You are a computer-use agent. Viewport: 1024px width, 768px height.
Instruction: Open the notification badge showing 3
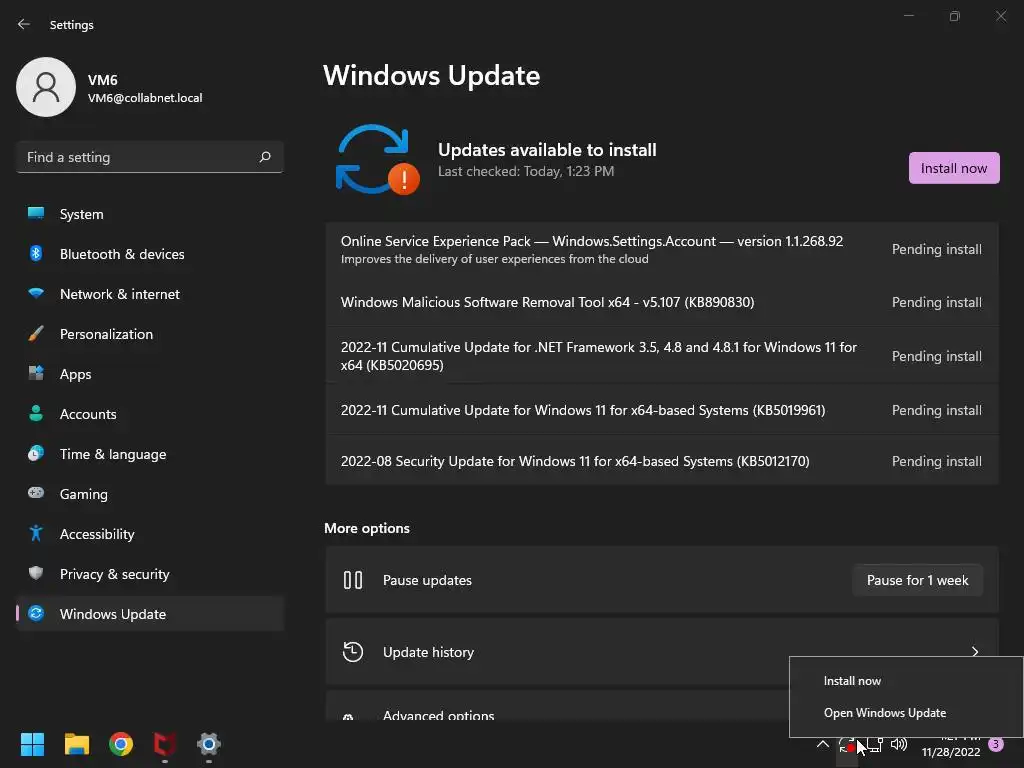click(x=995, y=744)
